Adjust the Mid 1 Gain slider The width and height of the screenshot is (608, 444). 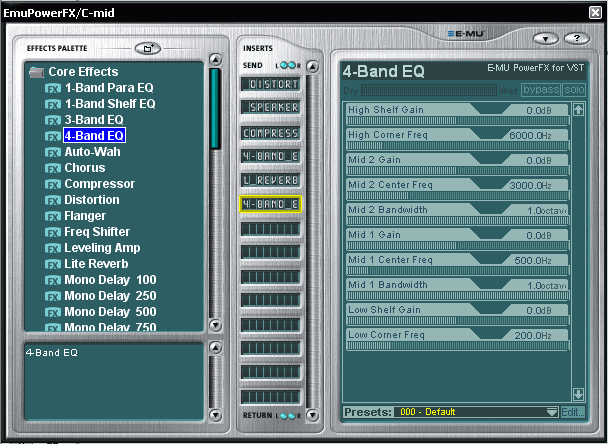[458, 246]
